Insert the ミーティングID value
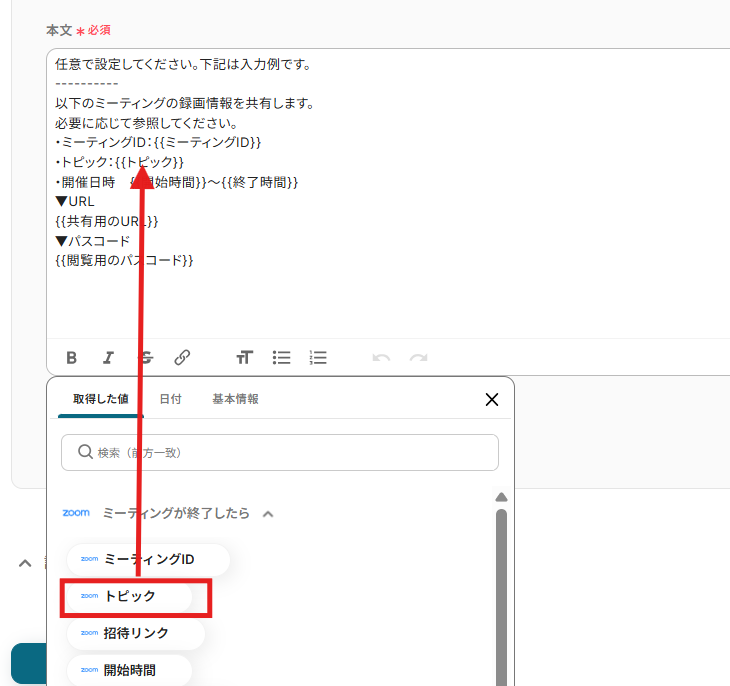The image size is (730, 686). [148, 559]
